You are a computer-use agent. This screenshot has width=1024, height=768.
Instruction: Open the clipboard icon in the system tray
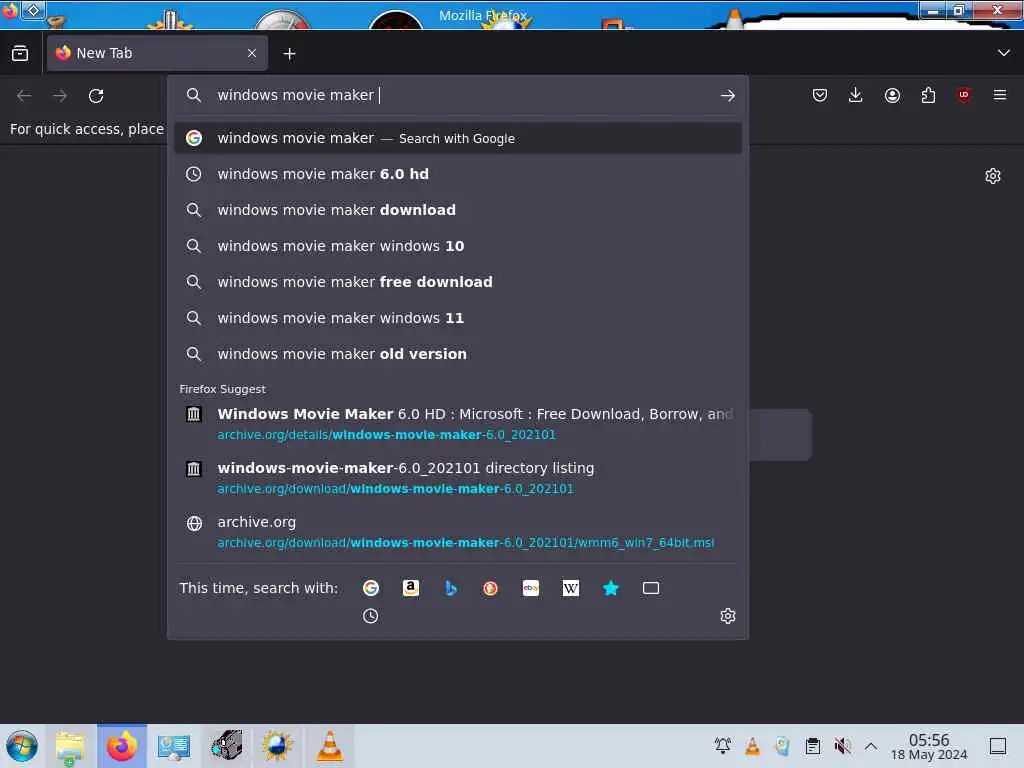click(812, 746)
